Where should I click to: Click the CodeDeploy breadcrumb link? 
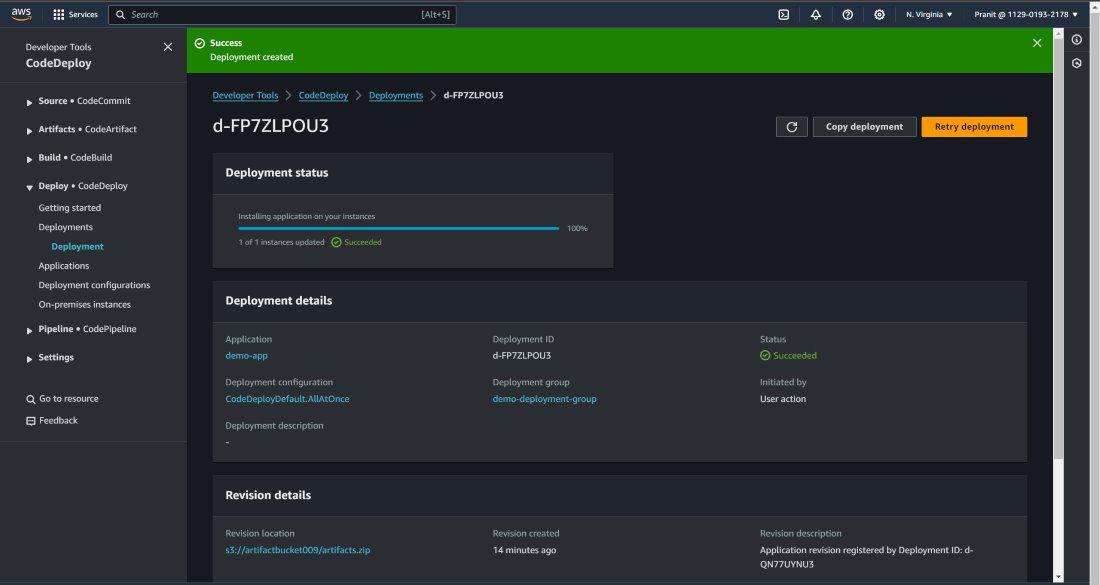pos(323,95)
